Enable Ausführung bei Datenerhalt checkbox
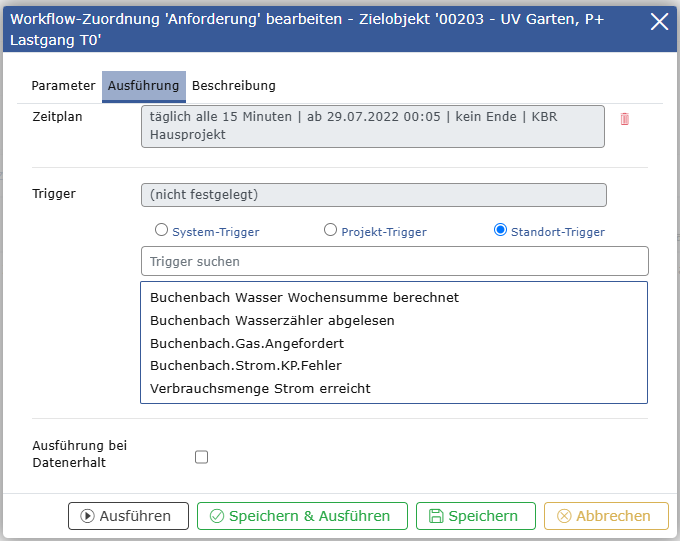Image resolution: width=680 pixels, height=541 pixels. point(201,457)
